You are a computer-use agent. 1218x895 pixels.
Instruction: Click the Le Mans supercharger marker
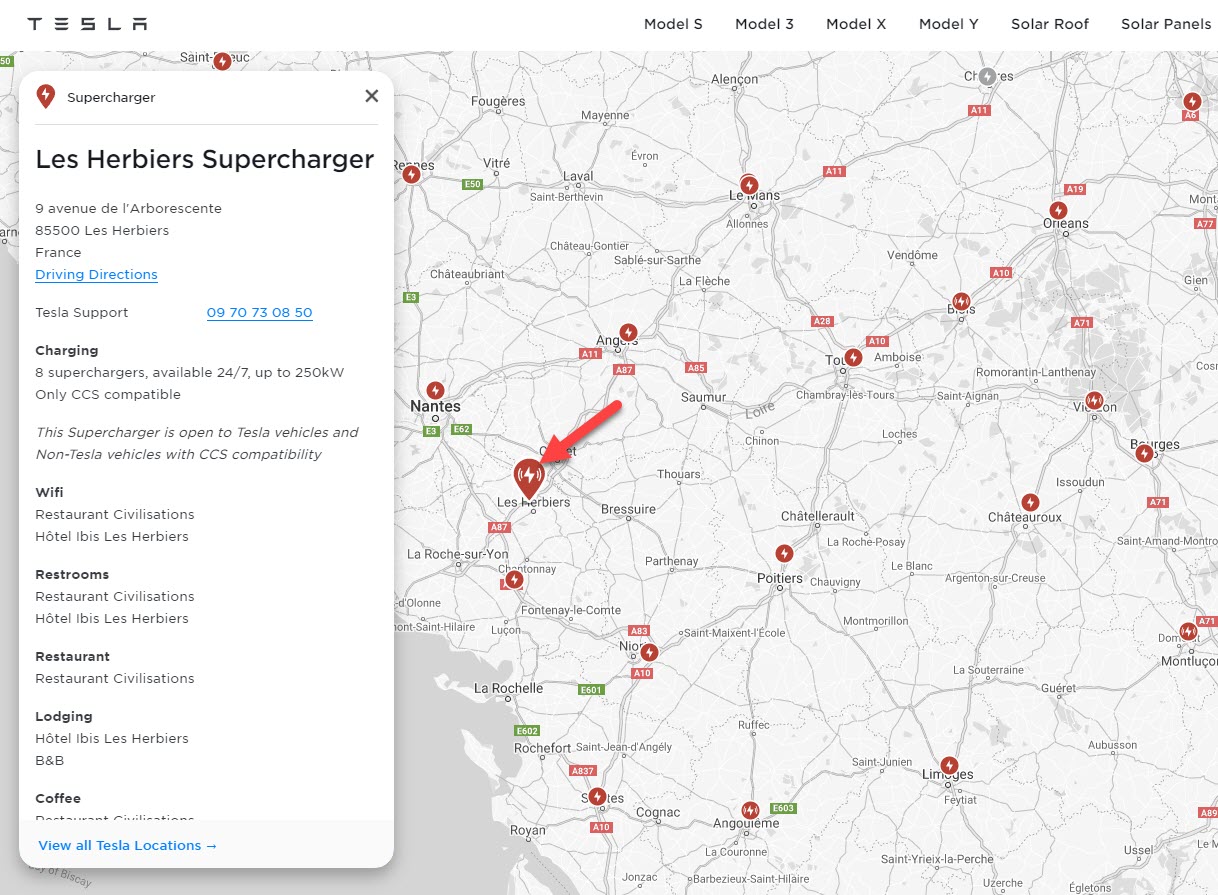point(749,185)
